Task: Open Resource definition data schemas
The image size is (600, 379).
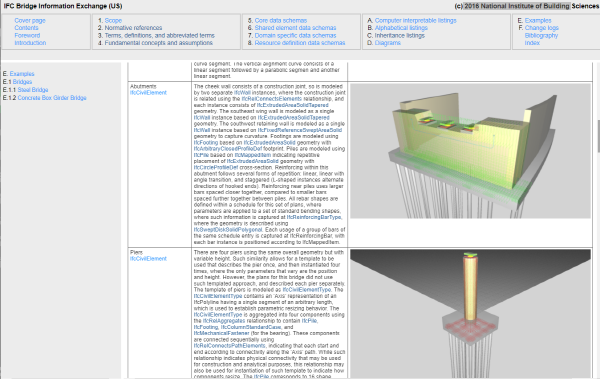Action: 300,43
